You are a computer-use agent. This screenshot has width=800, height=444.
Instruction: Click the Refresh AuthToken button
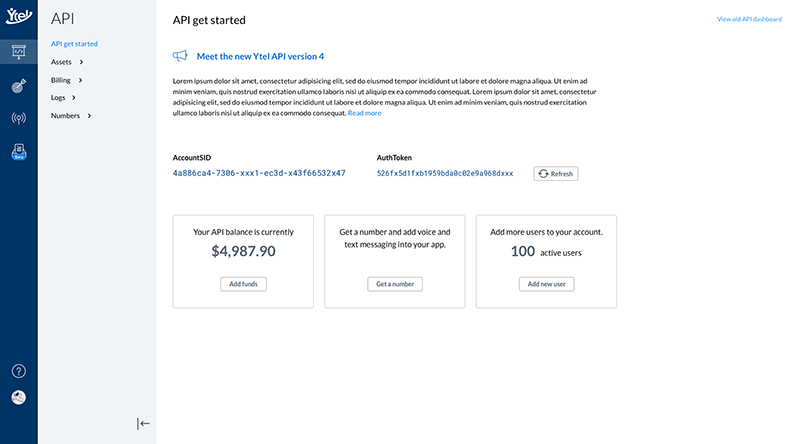[x=555, y=173]
